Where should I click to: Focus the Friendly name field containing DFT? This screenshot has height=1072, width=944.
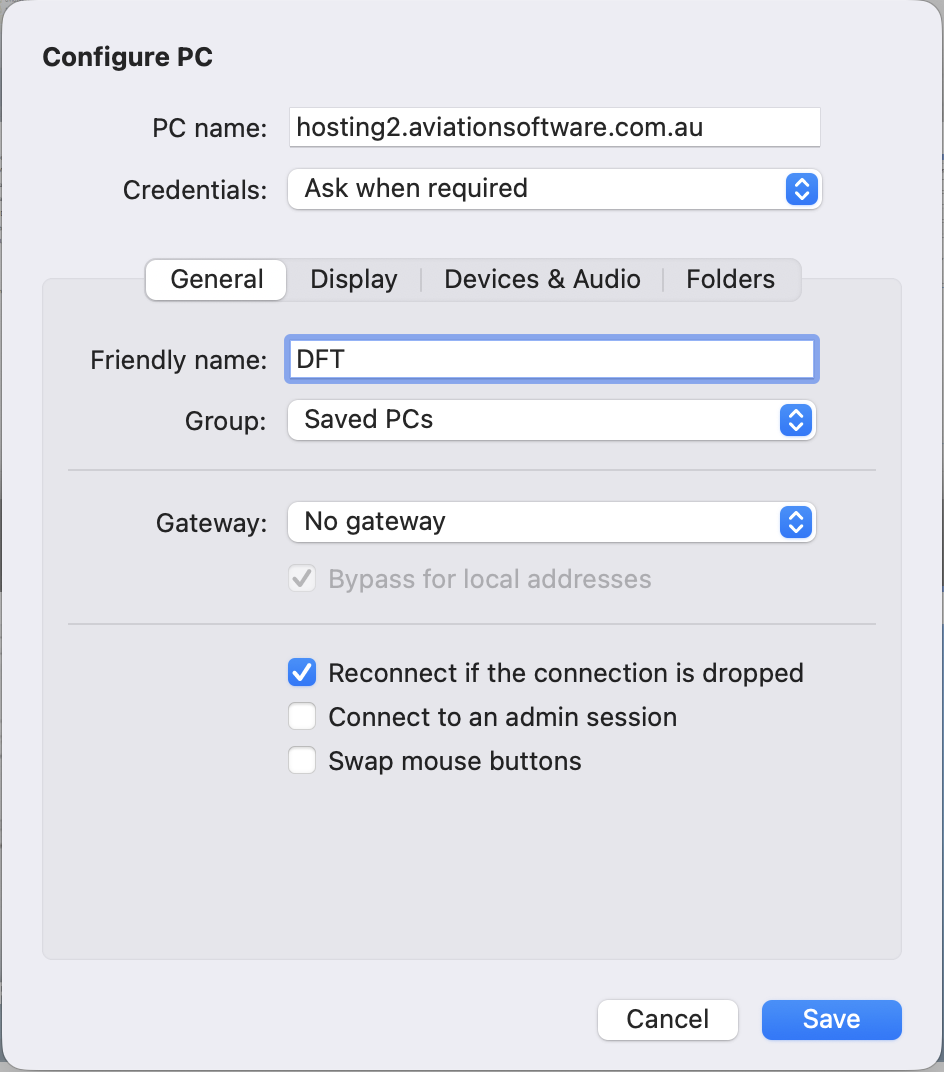point(551,360)
